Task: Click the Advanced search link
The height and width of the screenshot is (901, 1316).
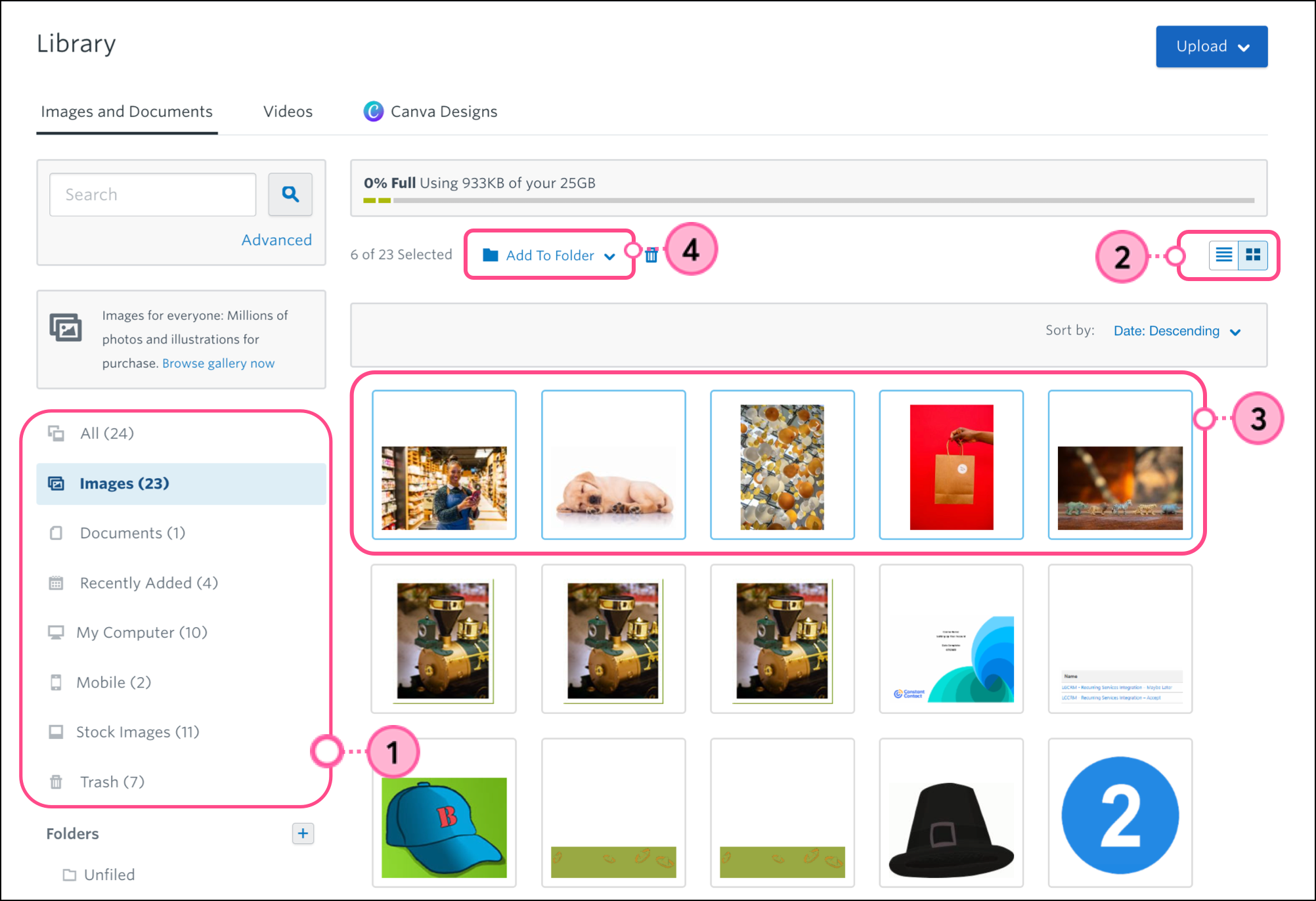Action: (276, 240)
